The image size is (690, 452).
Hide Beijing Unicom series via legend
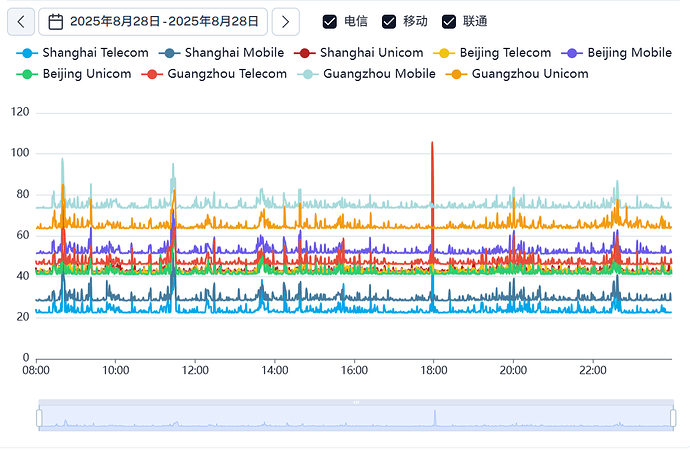[x=74, y=74]
